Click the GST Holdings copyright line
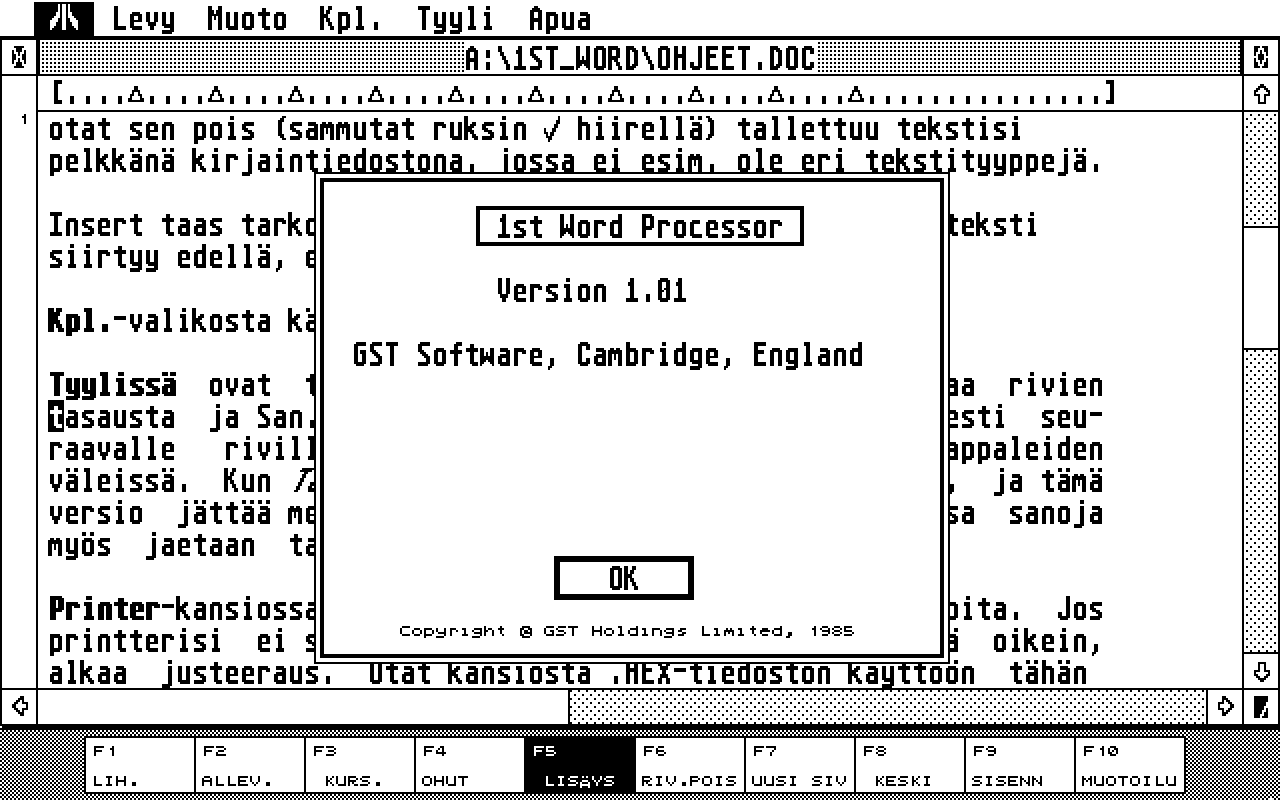Screen dimensions: 1280x800 point(627,631)
